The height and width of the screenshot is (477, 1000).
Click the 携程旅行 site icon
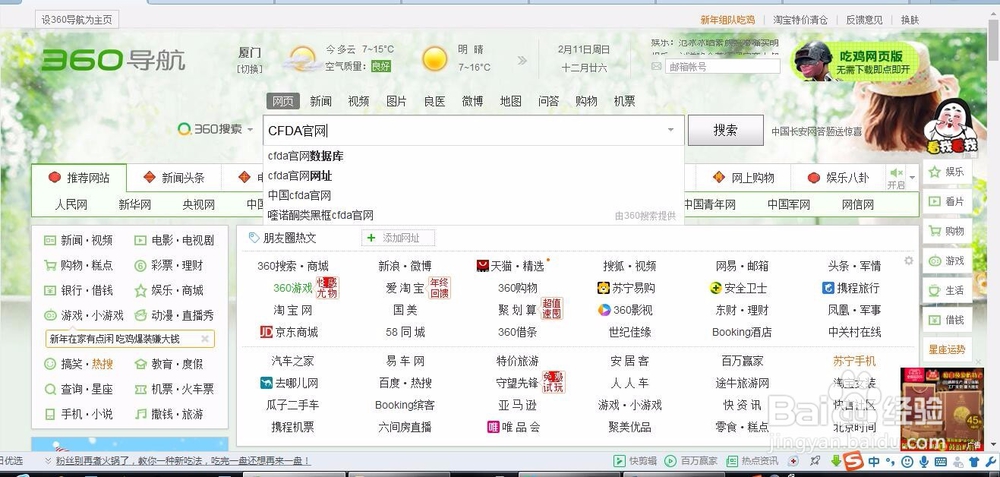click(x=828, y=288)
